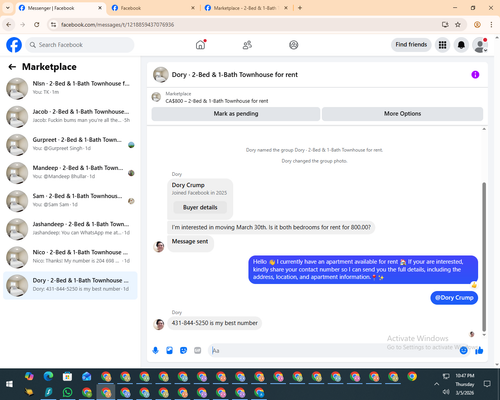
Task: Open a new browser tab
Action: click(x=300, y=8)
